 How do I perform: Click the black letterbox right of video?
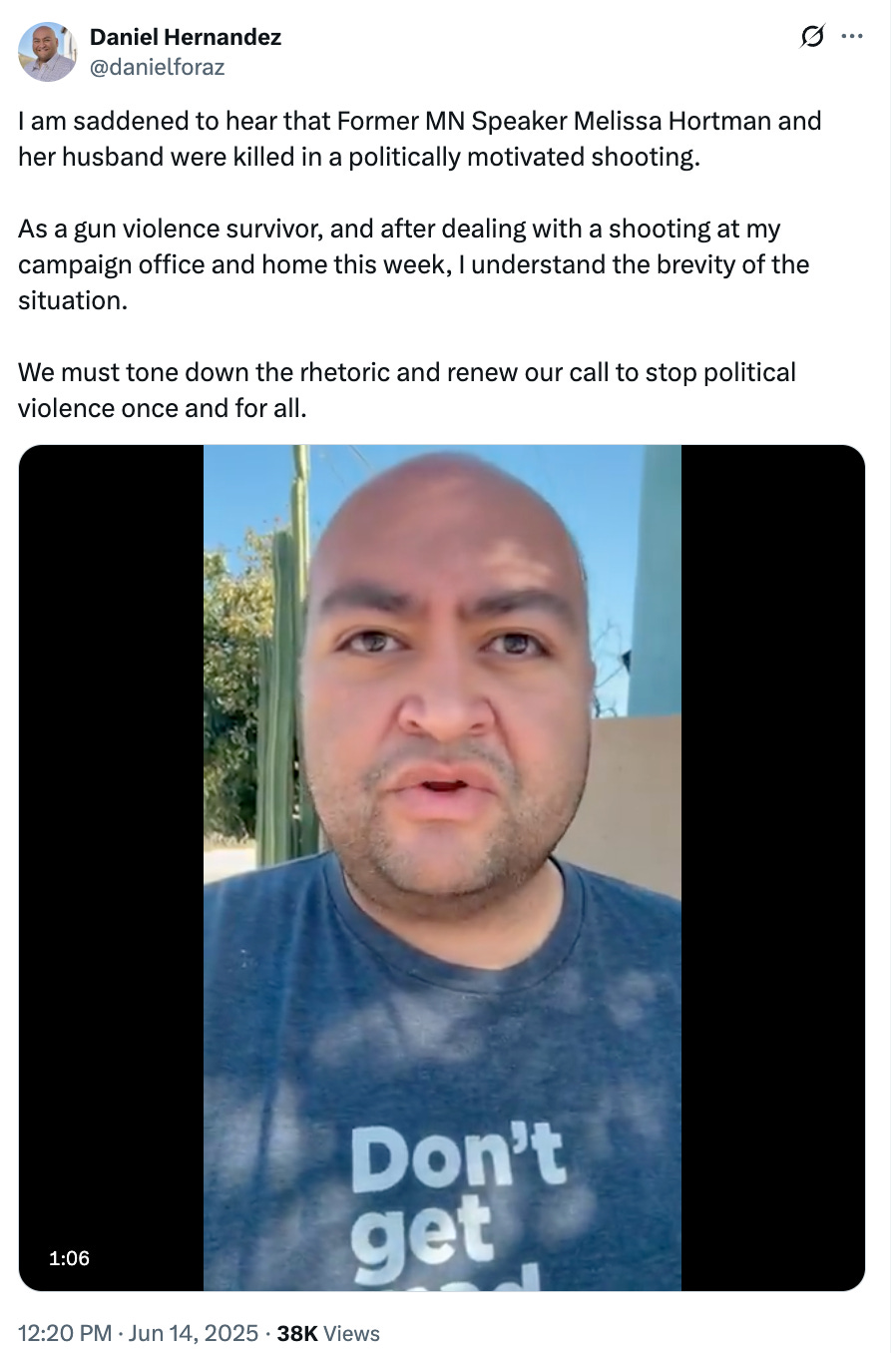(773, 867)
